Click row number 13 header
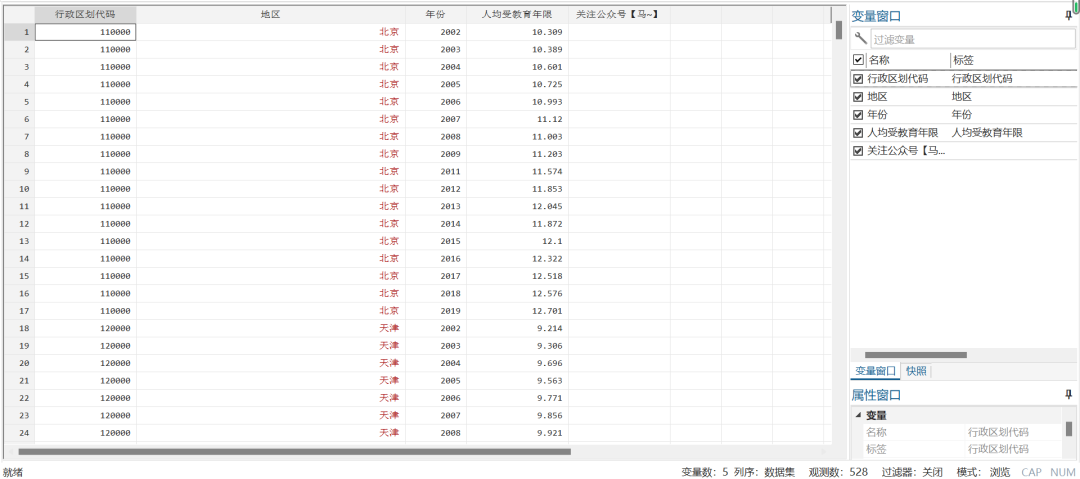The width and height of the screenshot is (1080, 479). click(x=19, y=241)
